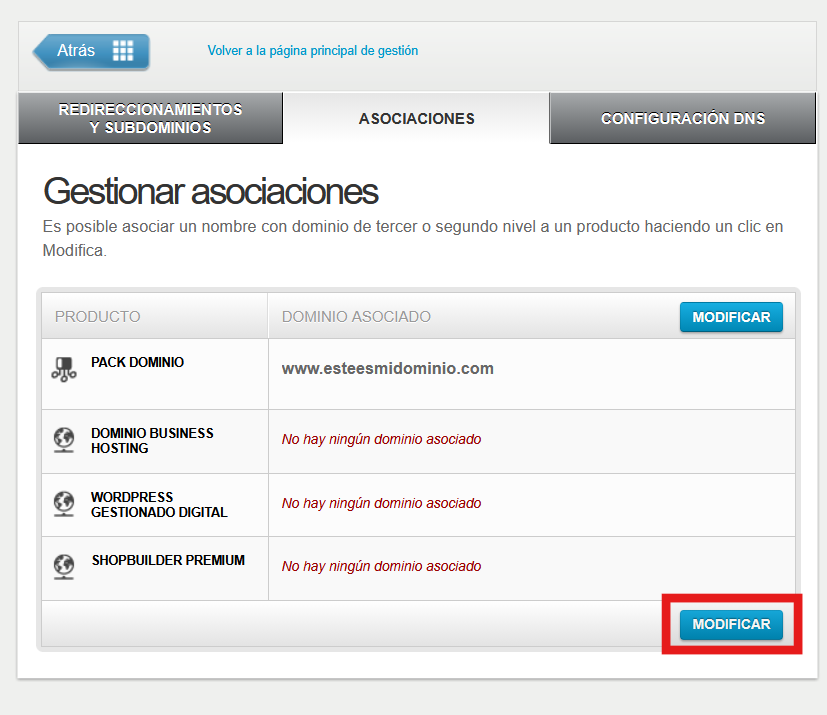Open the Volver a la página principal link
This screenshot has width=827, height=715.
(x=312, y=50)
